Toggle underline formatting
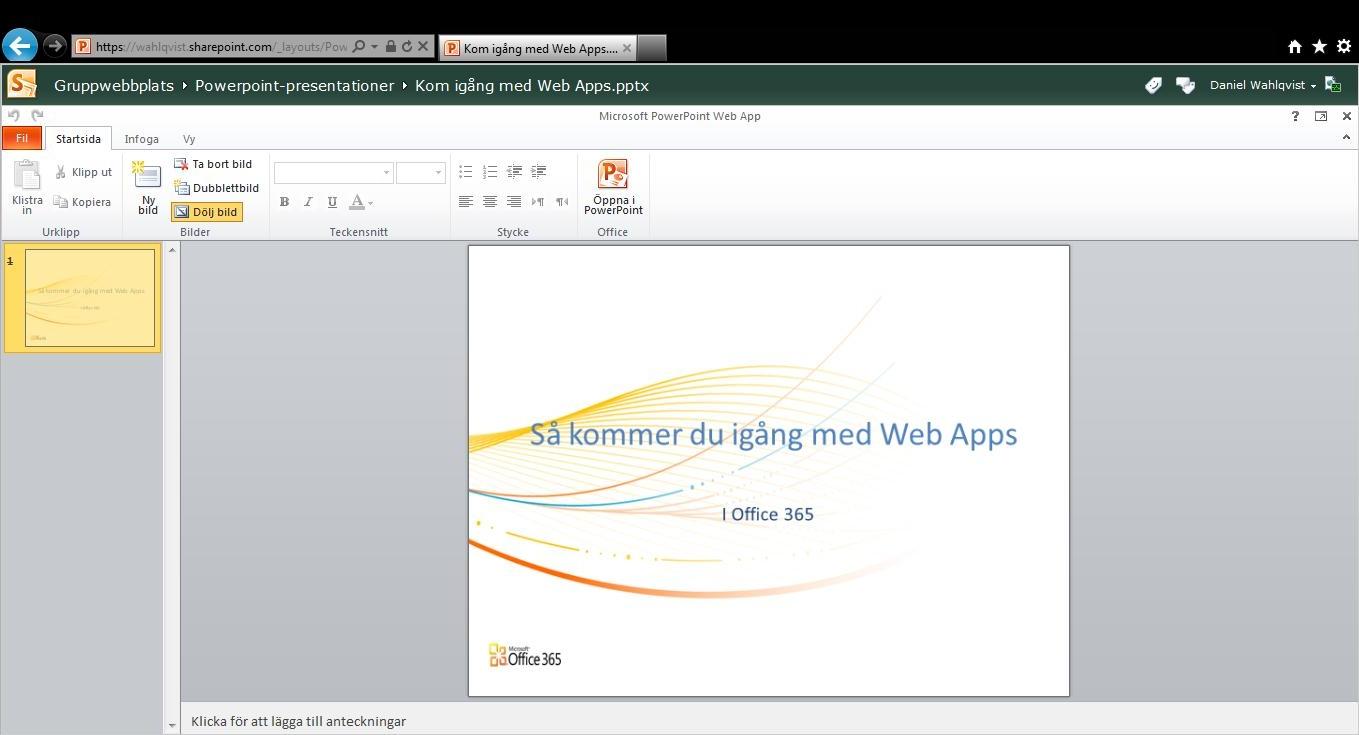Viewport: 1359px width, 735px height. click(332, 202)
